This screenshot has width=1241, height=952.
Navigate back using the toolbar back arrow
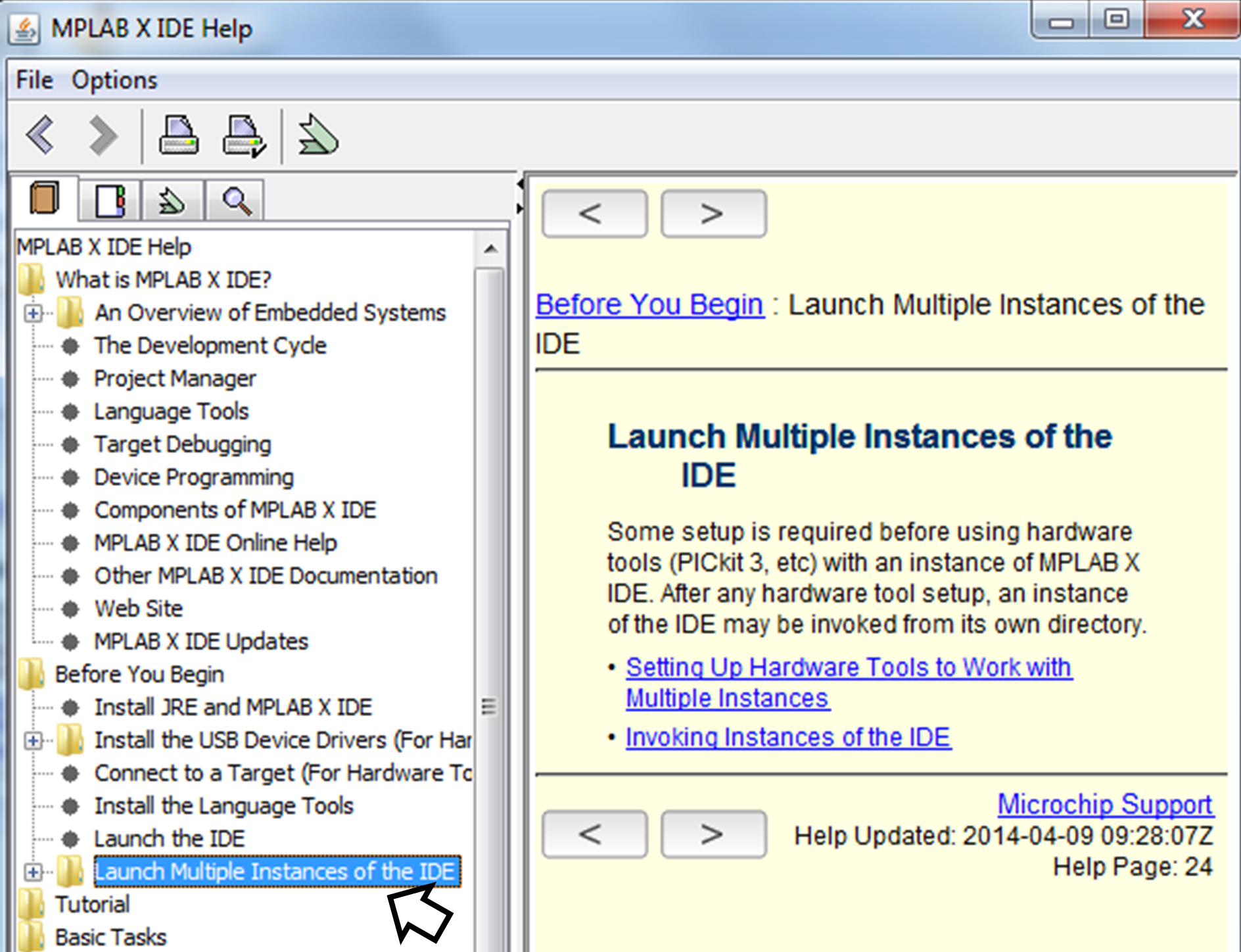pos(41,135)
